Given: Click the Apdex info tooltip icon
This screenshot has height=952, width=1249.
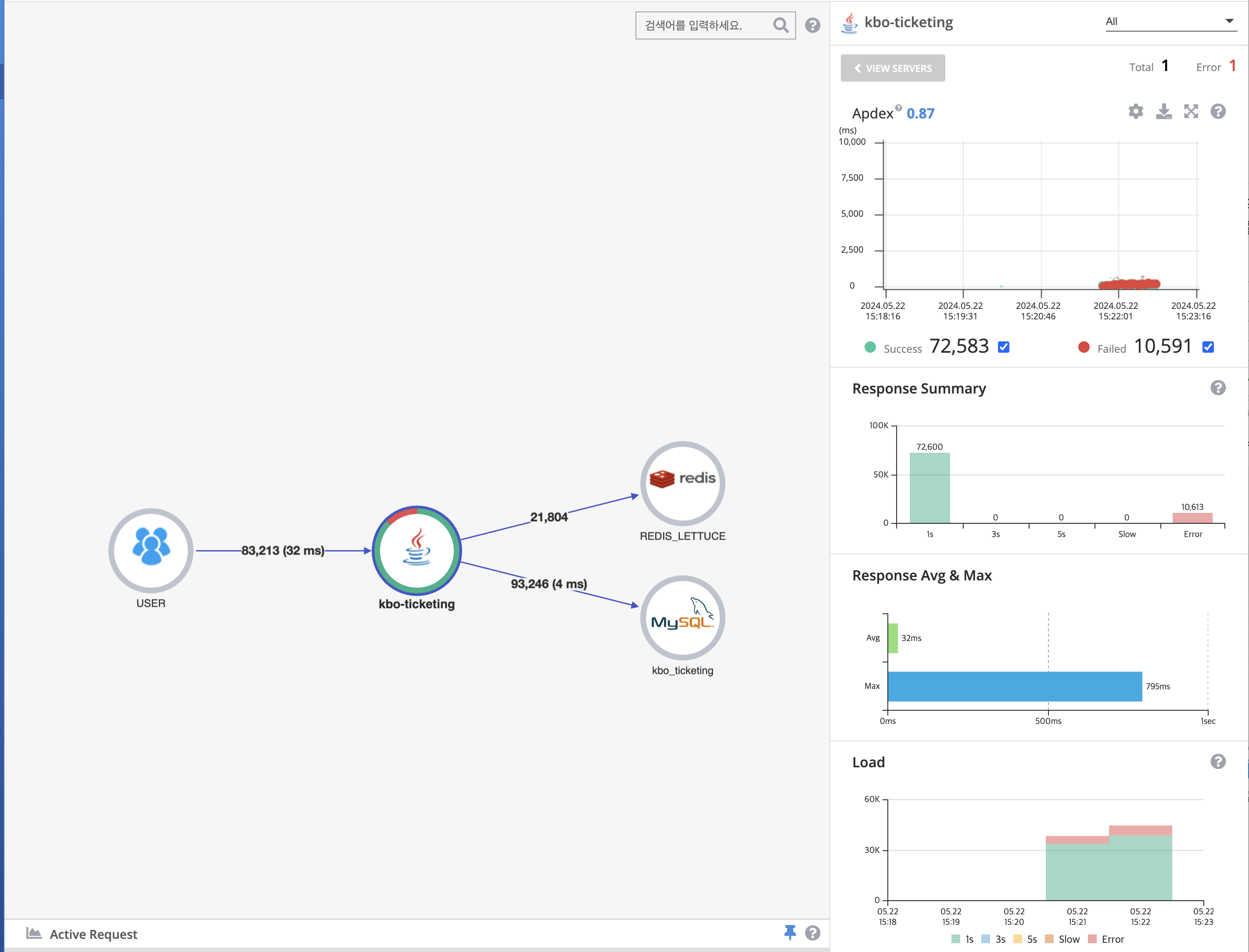Looking at the screenshot, I should pos(898,107).
